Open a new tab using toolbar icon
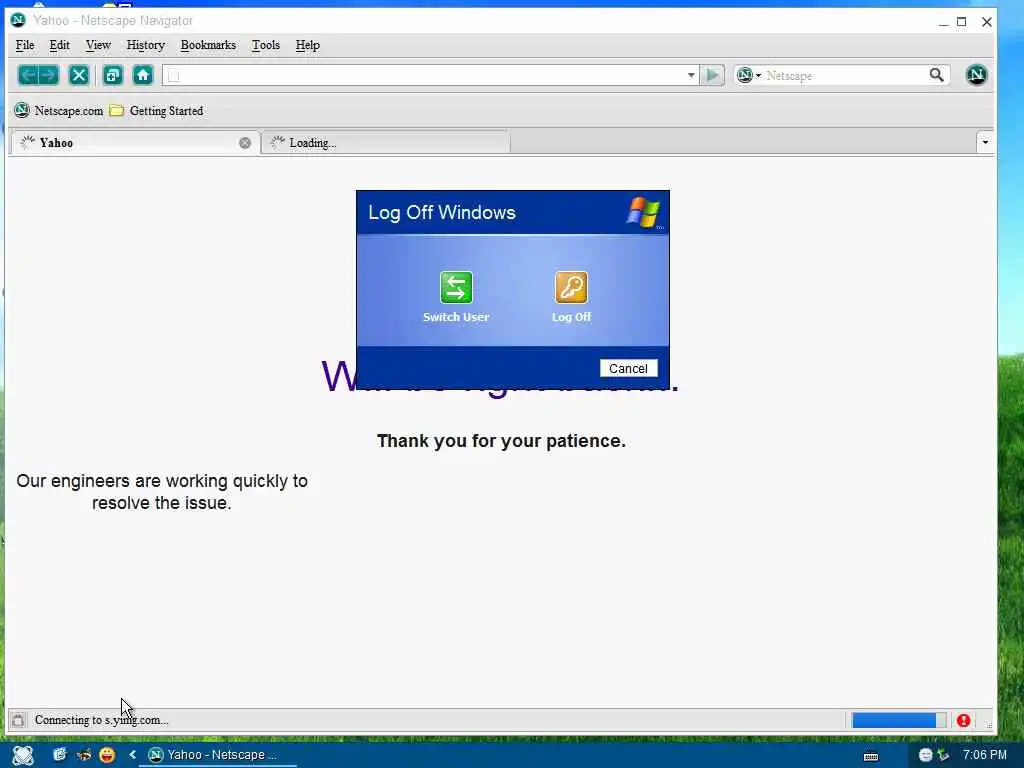The width and height of the screenshot is (1024, 768). [113, 75]
